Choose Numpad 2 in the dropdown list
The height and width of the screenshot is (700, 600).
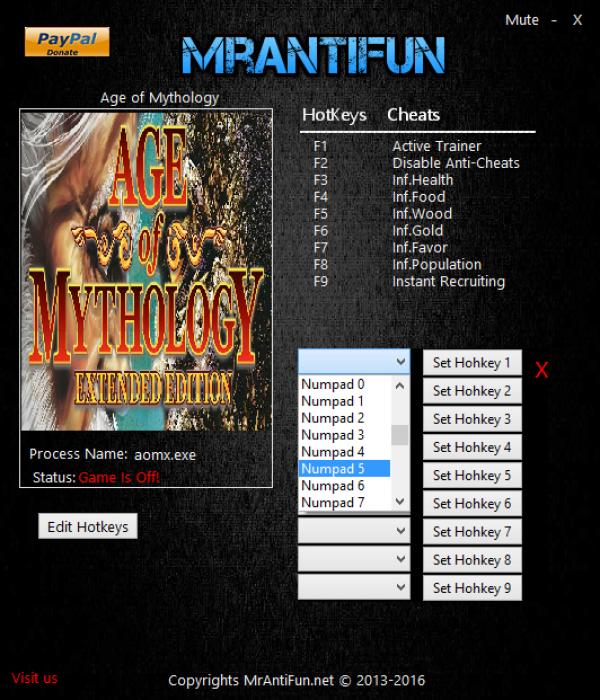pyautogui.click(x=344, y=418)
